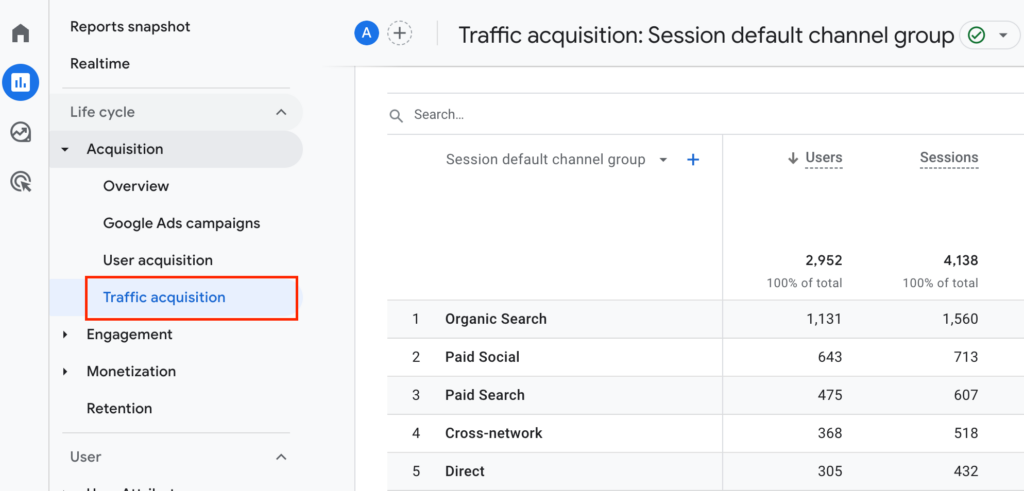This screenshot has height=491, width=1024.
Task: Click Cross-network users value 368
Action: 830,433
